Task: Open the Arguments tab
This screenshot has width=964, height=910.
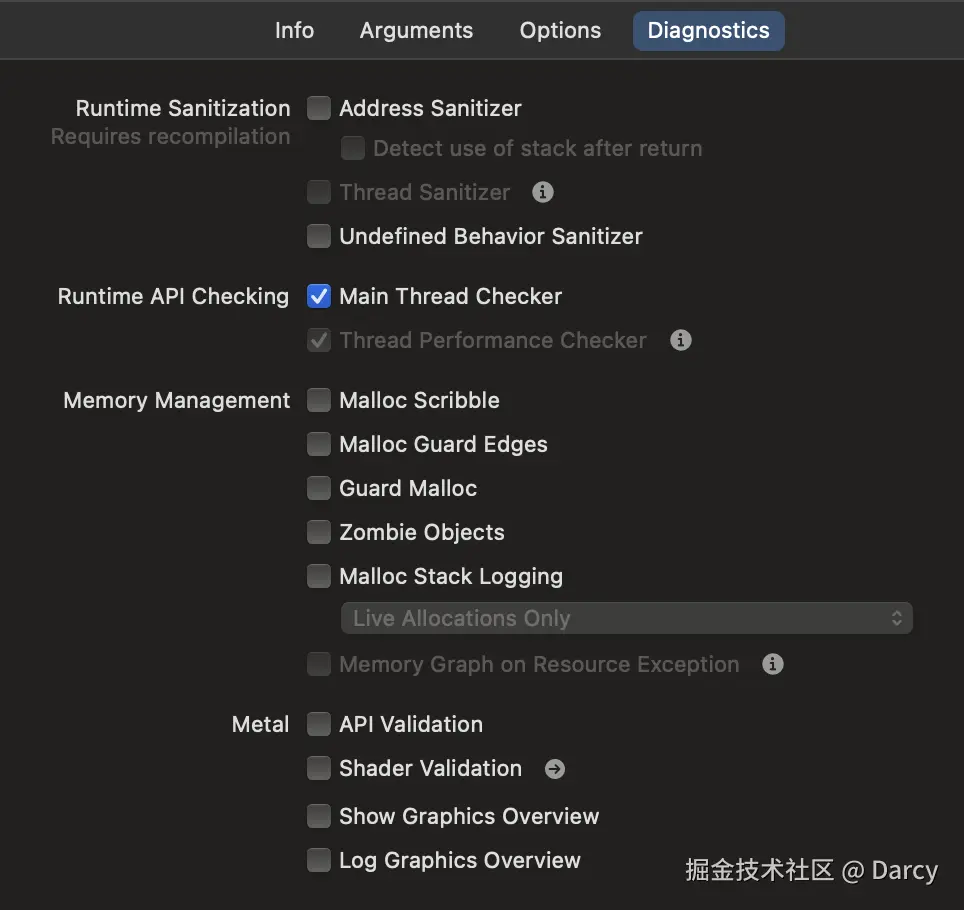Action: pos(416,30)
